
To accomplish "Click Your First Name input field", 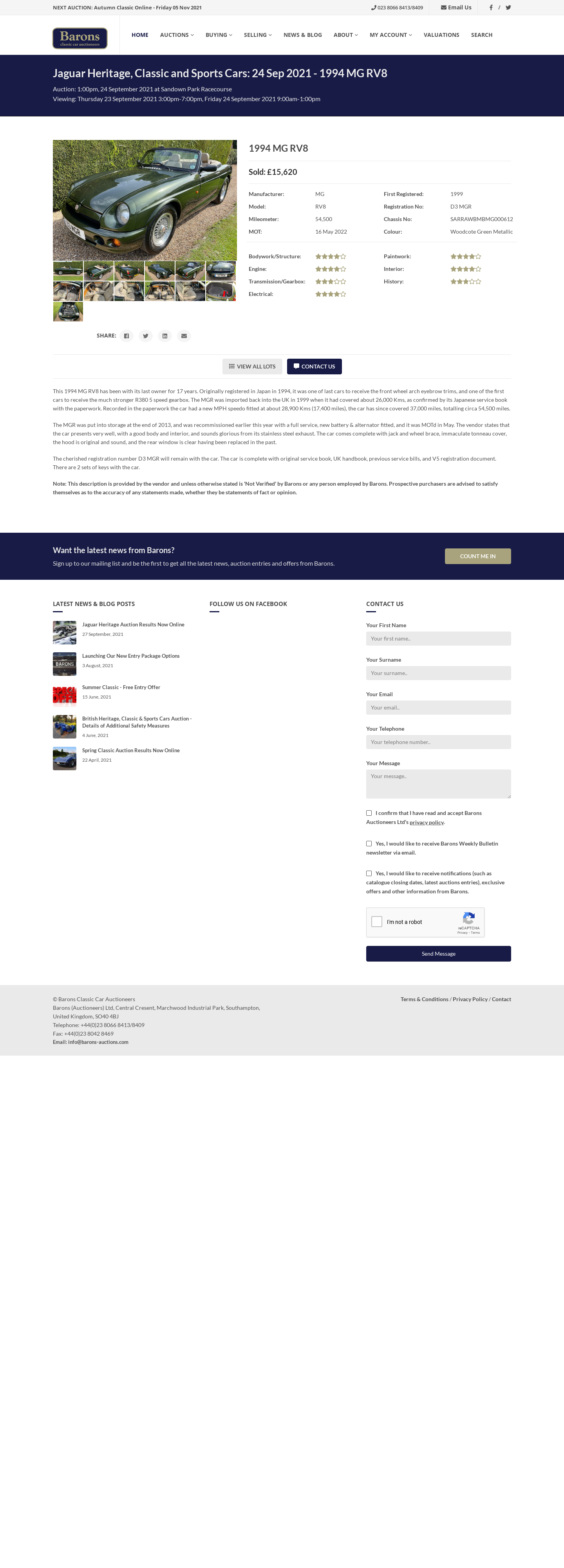I will [x=438, y=639].
